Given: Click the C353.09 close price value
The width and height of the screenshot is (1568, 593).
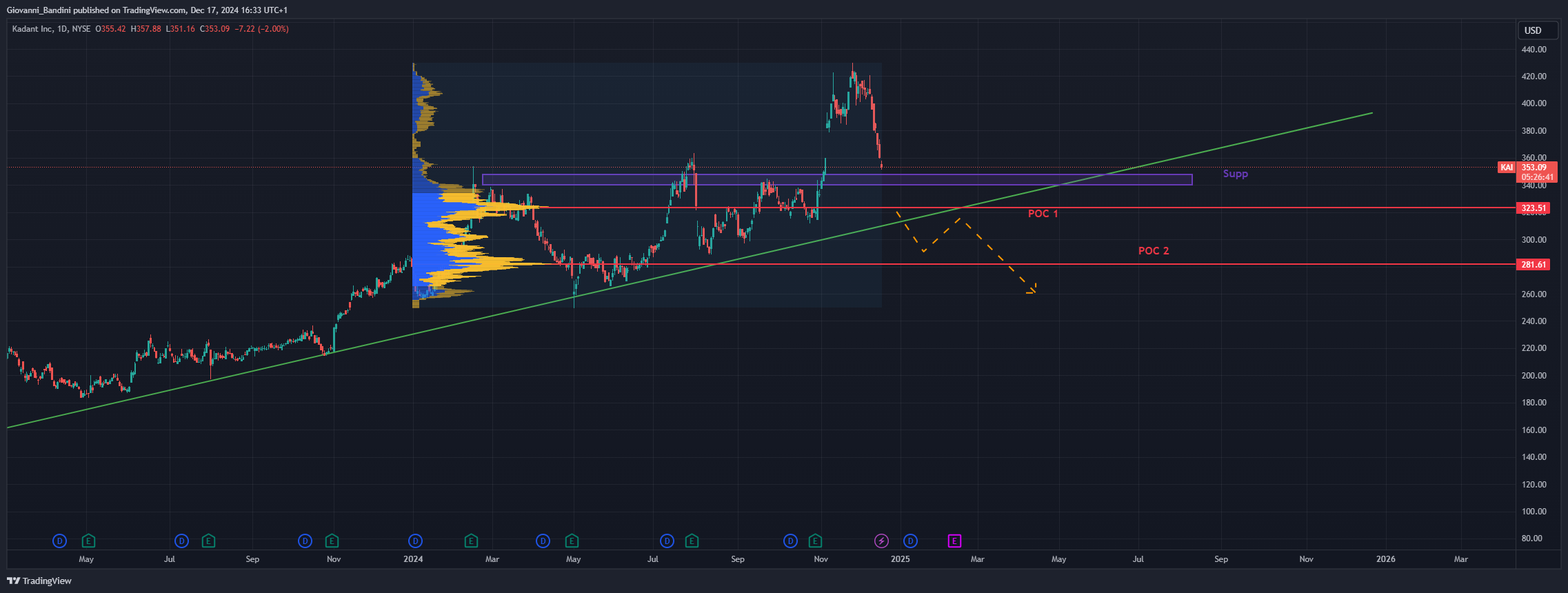Looking at the screenshot, I should pyautogui.click(x=214, y=29).
